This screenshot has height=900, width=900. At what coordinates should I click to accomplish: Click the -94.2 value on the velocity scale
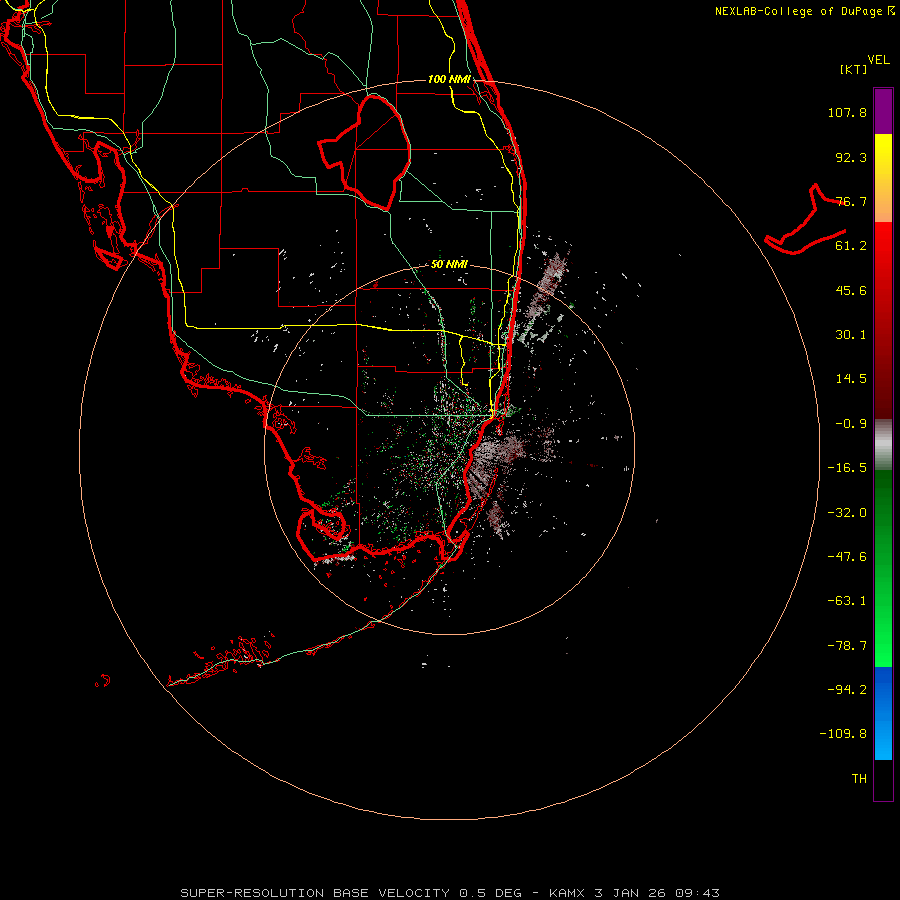[x=847, y=690]
